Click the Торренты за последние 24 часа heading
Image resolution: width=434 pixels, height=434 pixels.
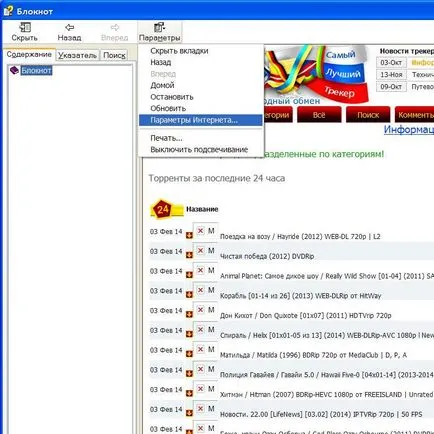[217, 178]
